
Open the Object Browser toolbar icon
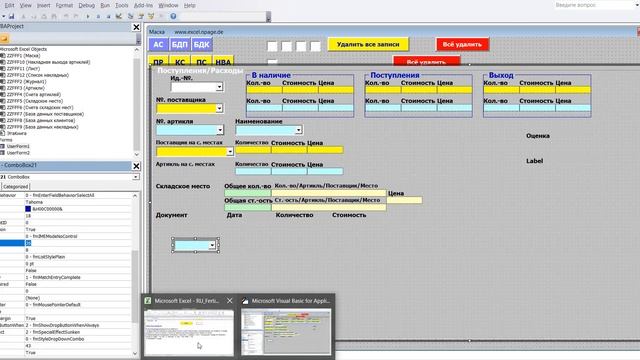coord(151,16)
